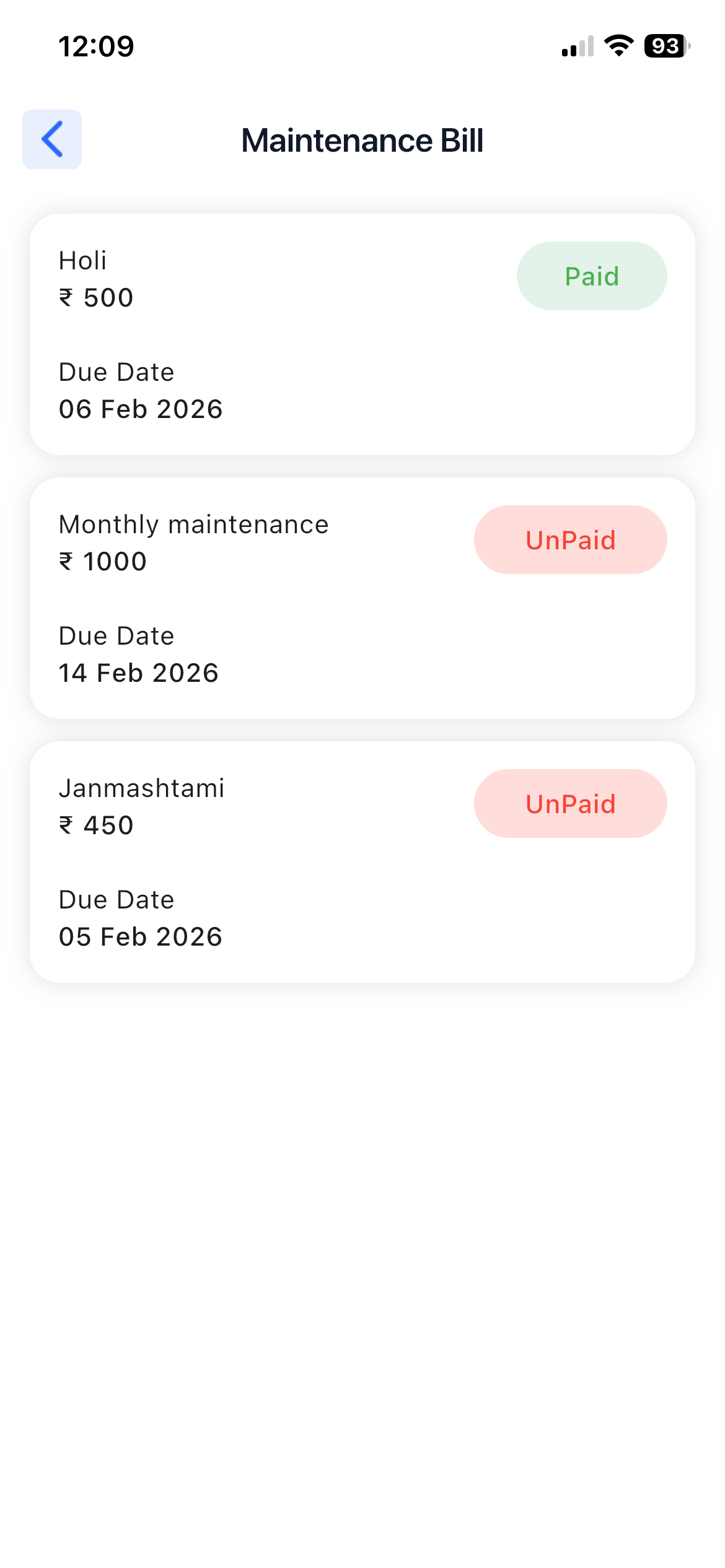
Task: Tap the Paid badge on Holi bill
Action: (592, 276)
